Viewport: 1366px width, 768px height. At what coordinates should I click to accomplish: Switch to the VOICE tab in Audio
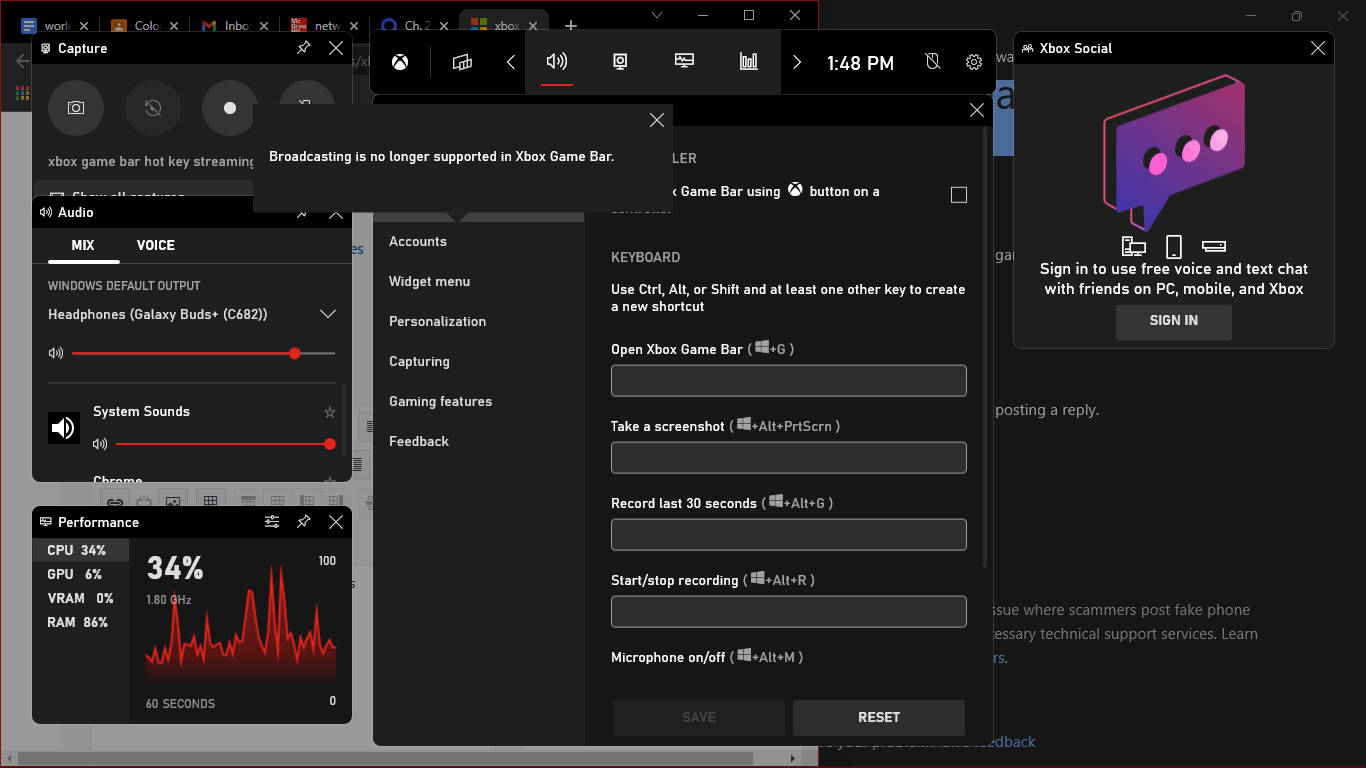[x=156, y=245]
